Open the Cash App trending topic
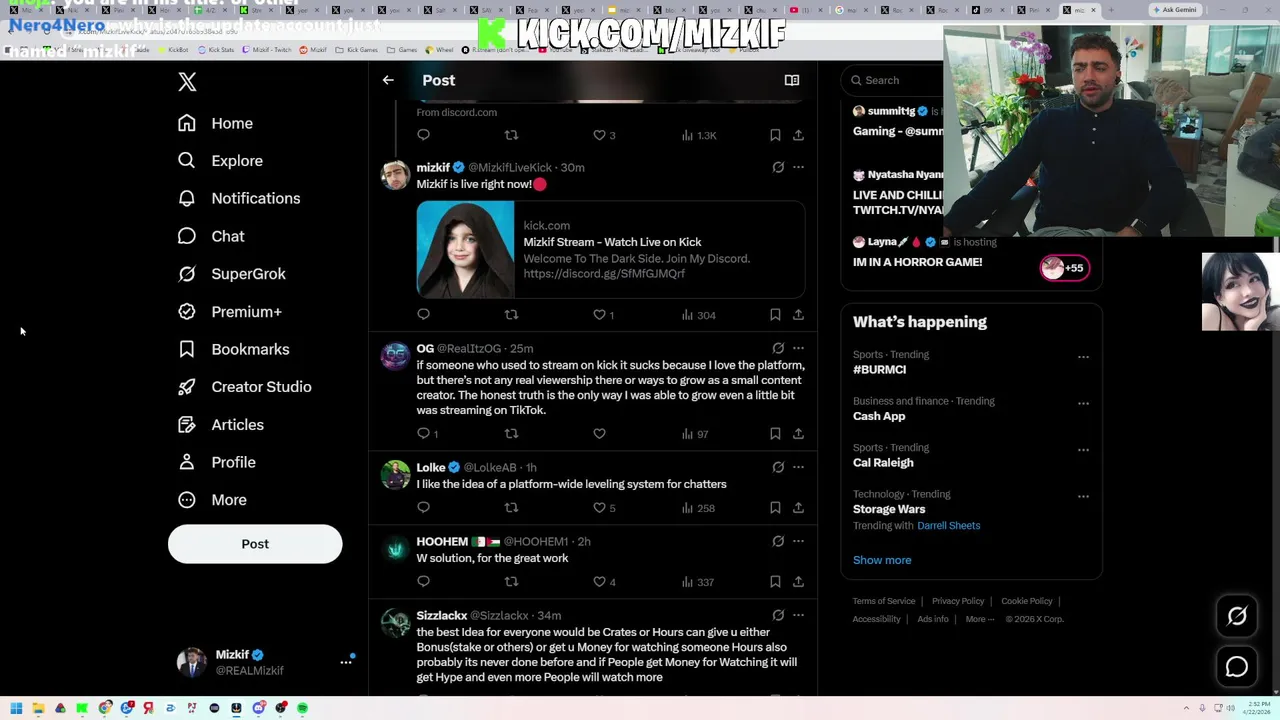The image size is (1280, 720). tap(879, 416)
